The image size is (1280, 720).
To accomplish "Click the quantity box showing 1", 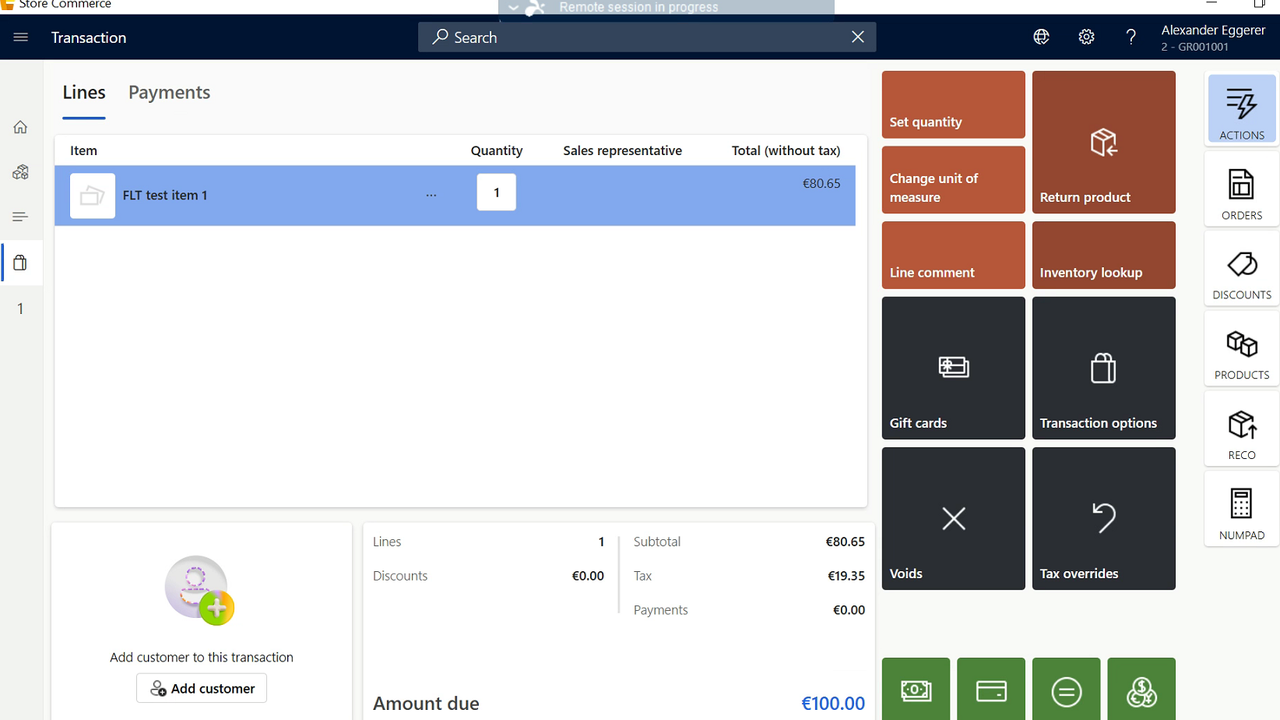I will coord(496,193).
